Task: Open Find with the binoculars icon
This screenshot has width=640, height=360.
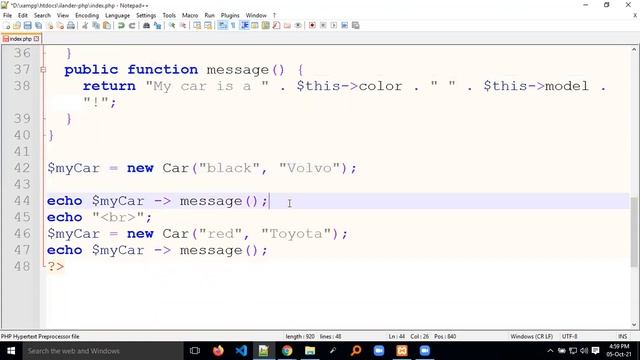Action: [146, 25]
